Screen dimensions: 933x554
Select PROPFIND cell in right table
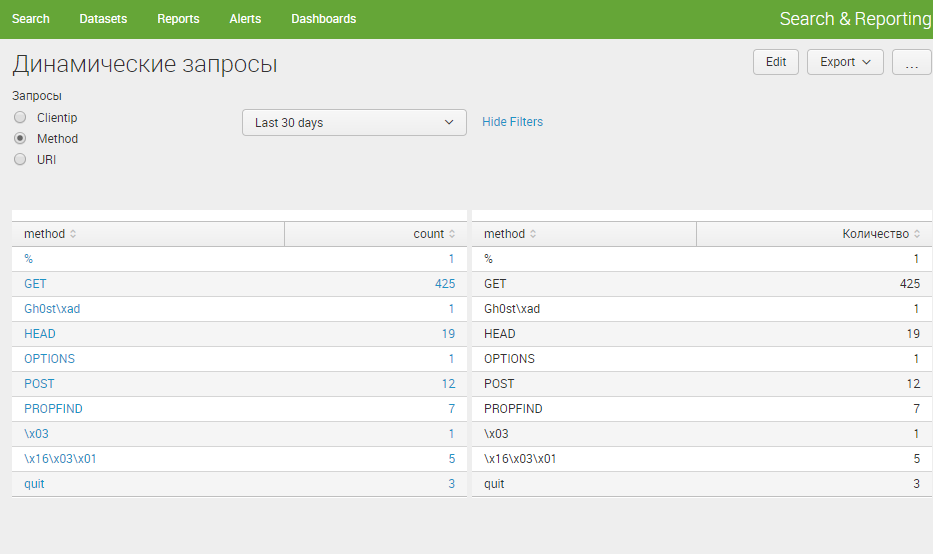point(513,409)
